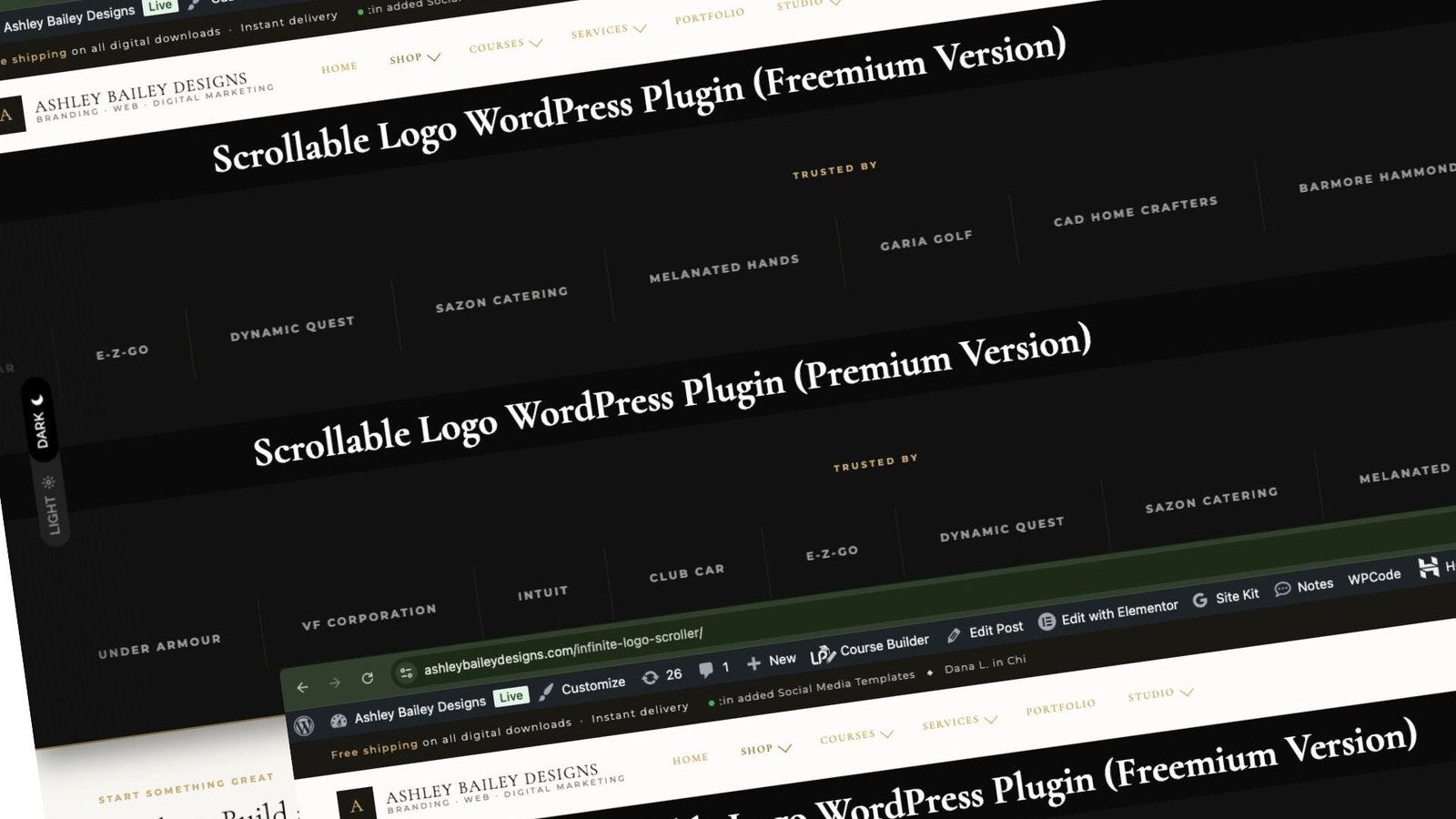Switch to LIGHT mode with the sun toggle
This screenshot has width=1456, height=819.
tap(50, 506)
